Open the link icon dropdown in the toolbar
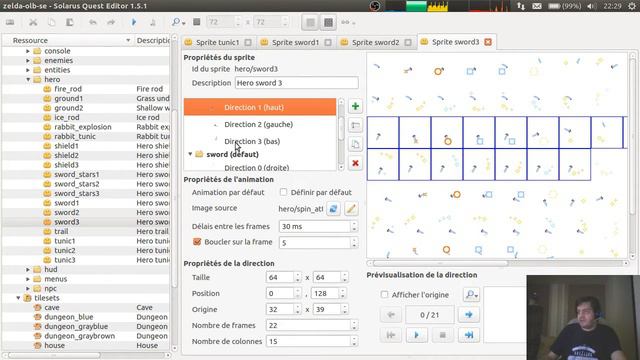 [348, 22]
